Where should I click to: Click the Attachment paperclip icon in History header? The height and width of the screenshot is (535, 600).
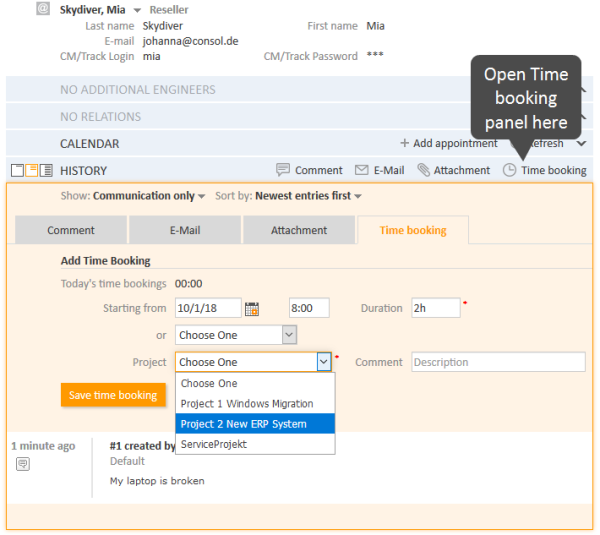[x=423, y=170]
